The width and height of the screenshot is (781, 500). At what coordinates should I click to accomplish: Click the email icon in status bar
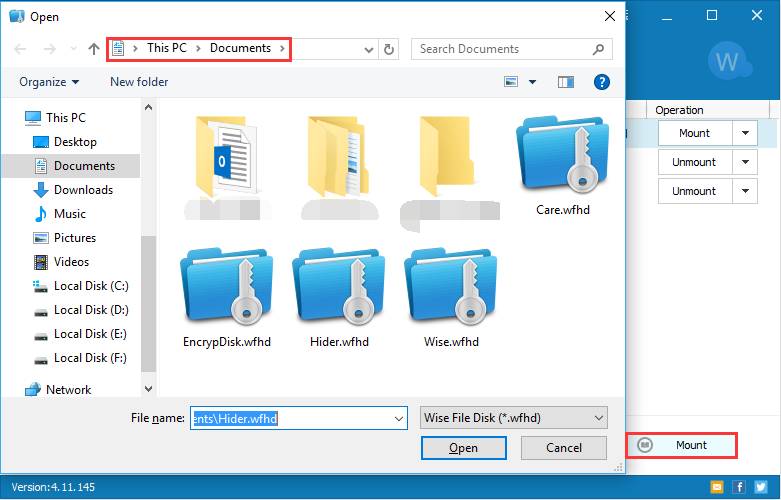click(717, 487)
